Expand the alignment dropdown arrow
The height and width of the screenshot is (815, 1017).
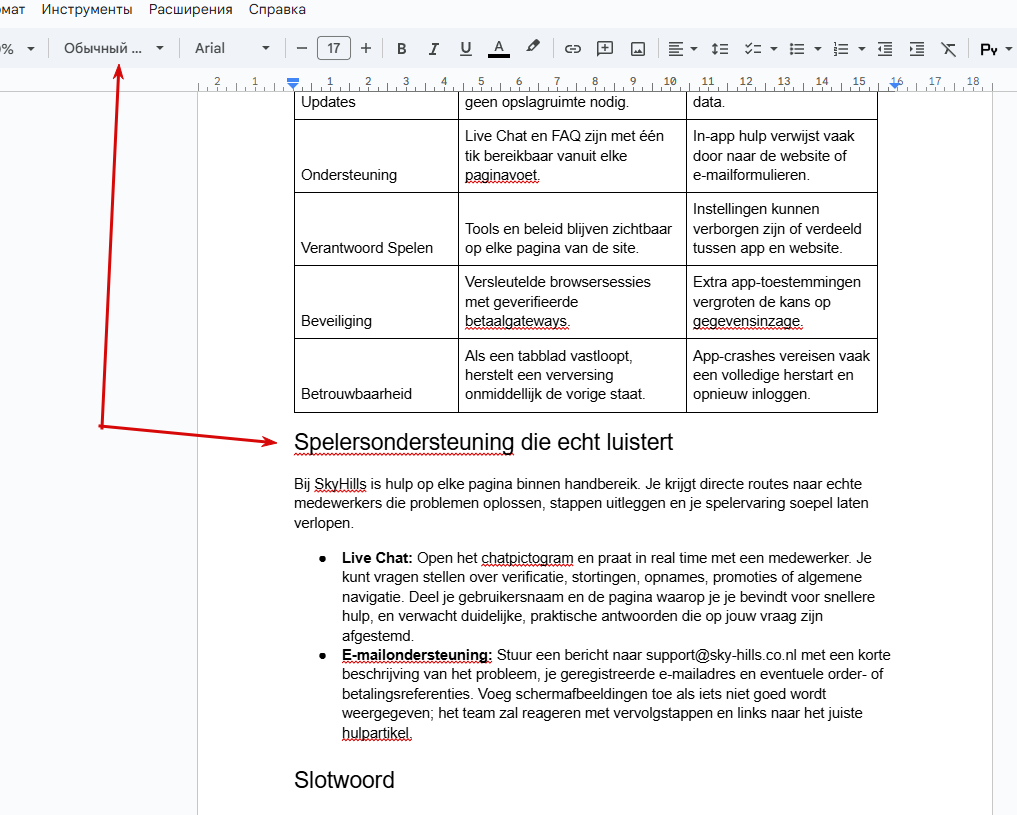[694, 49]
